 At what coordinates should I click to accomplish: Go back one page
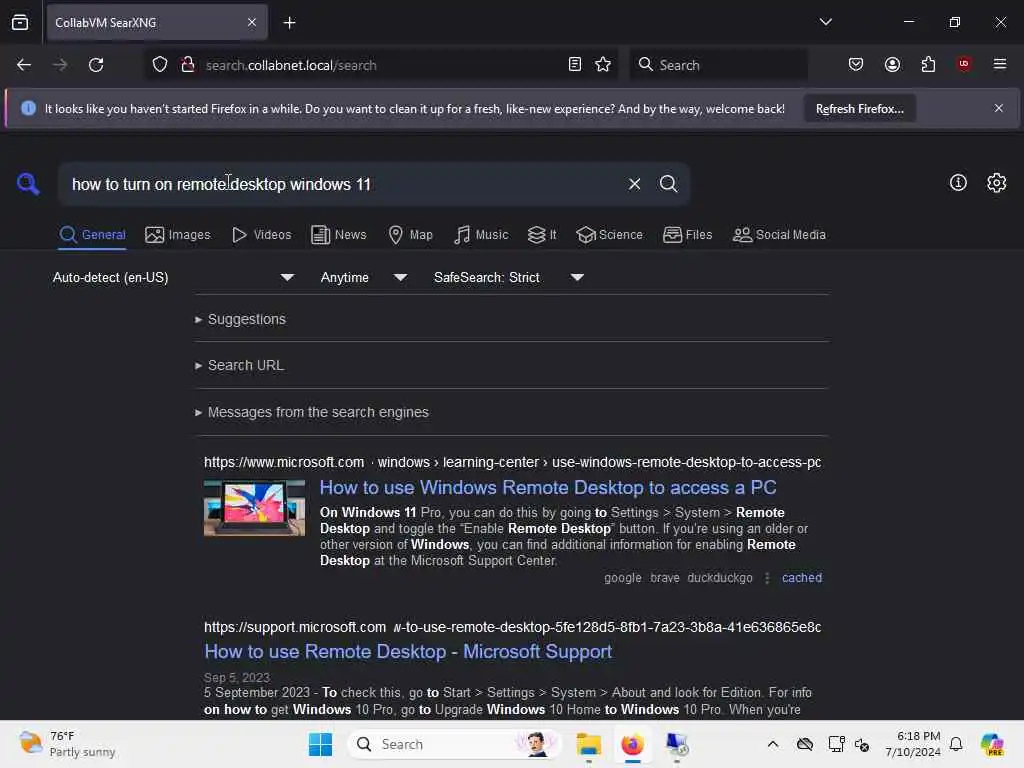(x=24, y=65)
